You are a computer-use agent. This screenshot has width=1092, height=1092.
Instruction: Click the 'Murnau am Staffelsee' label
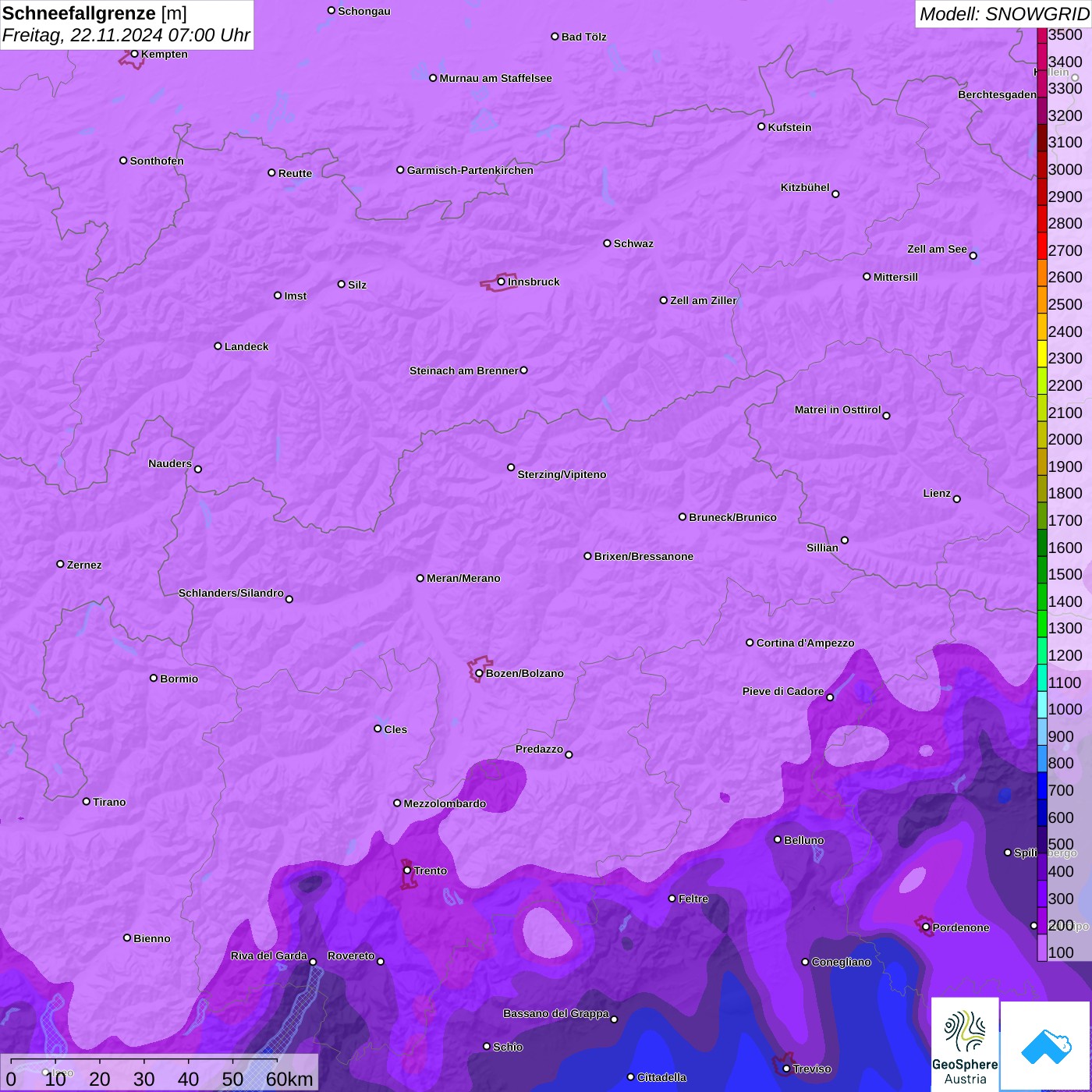click(495, 78)
